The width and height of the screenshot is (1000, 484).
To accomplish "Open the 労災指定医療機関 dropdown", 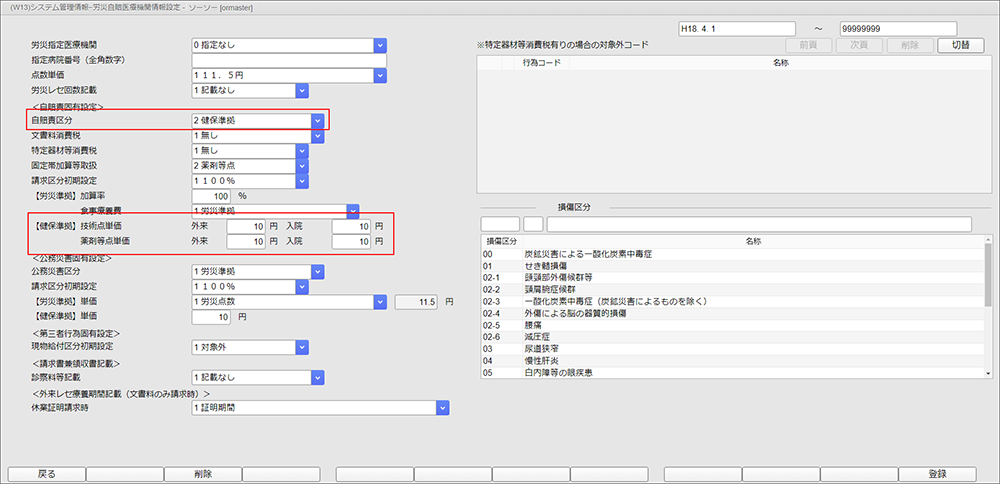I will 379,45.
